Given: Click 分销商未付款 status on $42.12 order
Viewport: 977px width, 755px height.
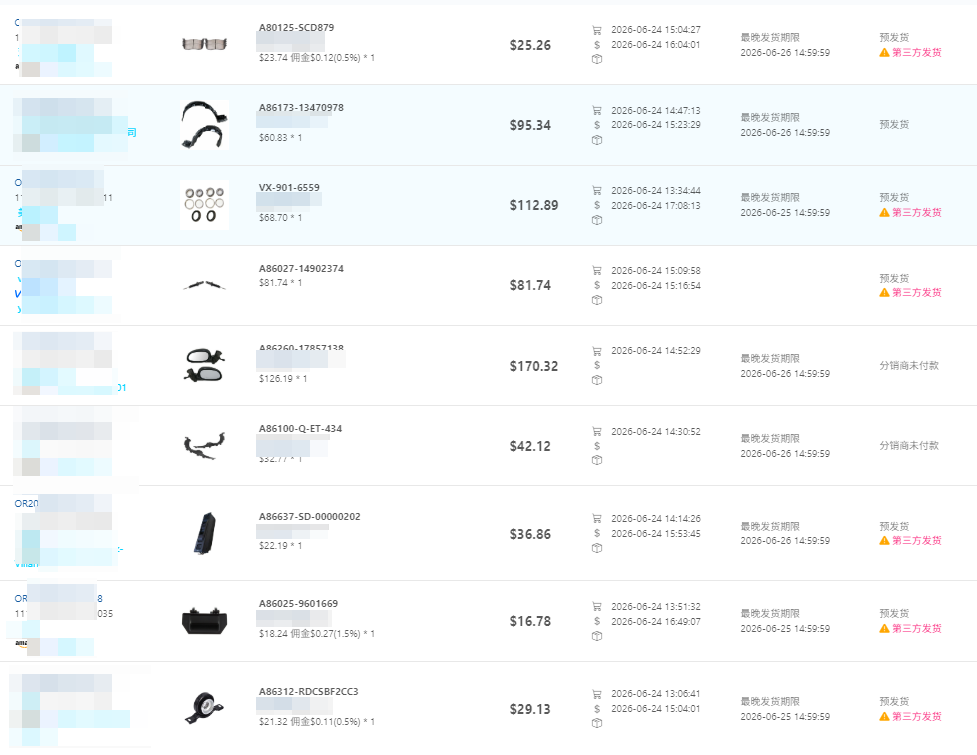Looking at the screenshot, I should point(909,445).
